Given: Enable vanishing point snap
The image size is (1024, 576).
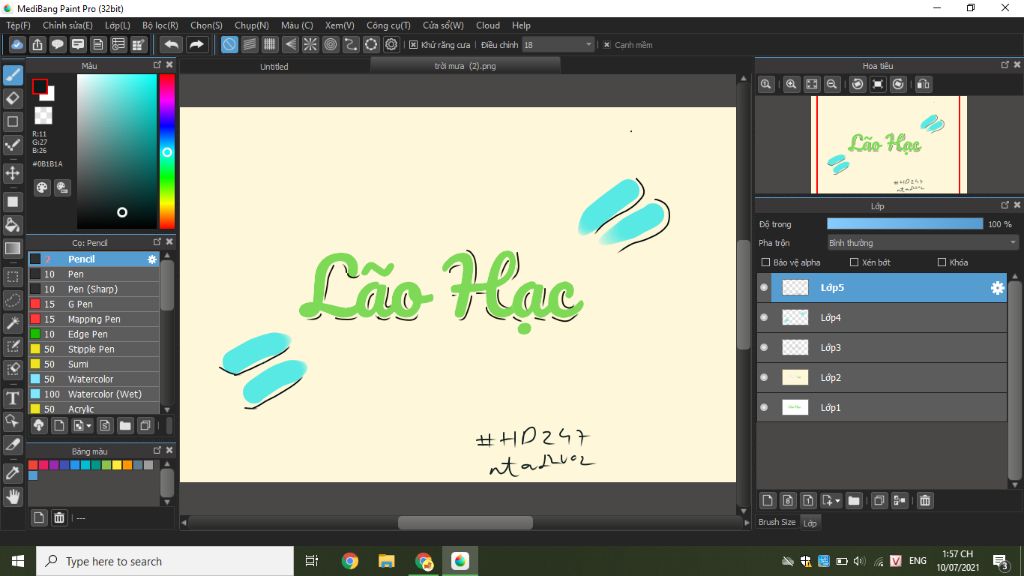Looking at the screenshot, I should [x=290, y=44].
